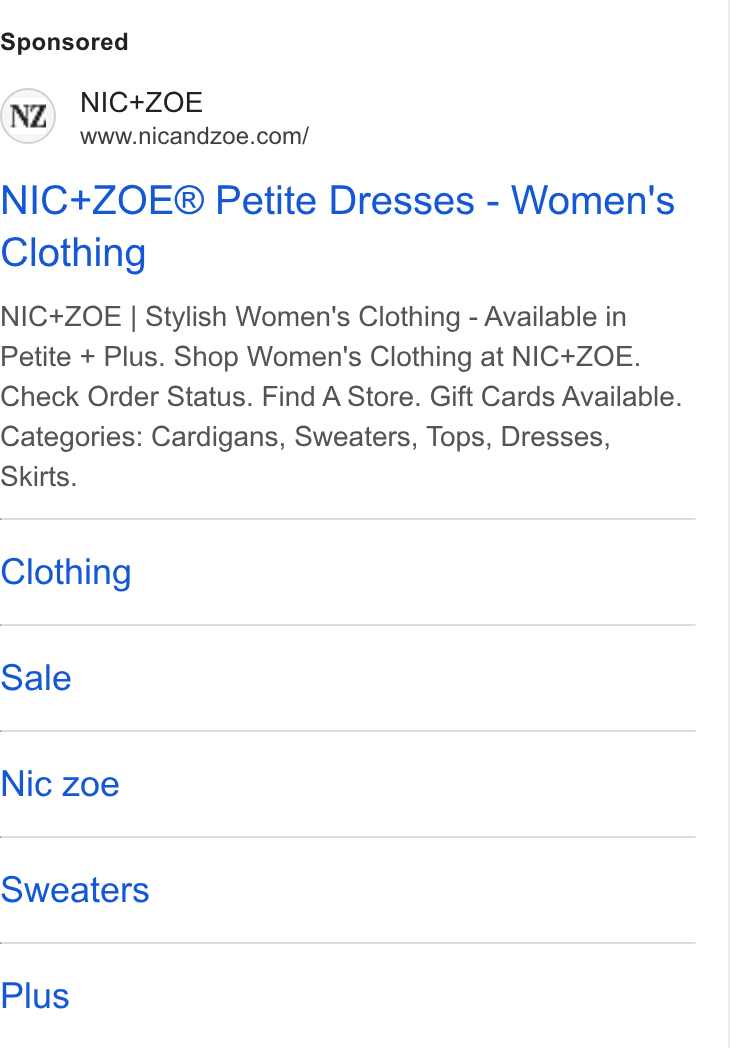The image size is (730, 1048).
Task: Click the www.nicandzoe.com display URL
Action: pyautogui.click(x=194, y=136)
